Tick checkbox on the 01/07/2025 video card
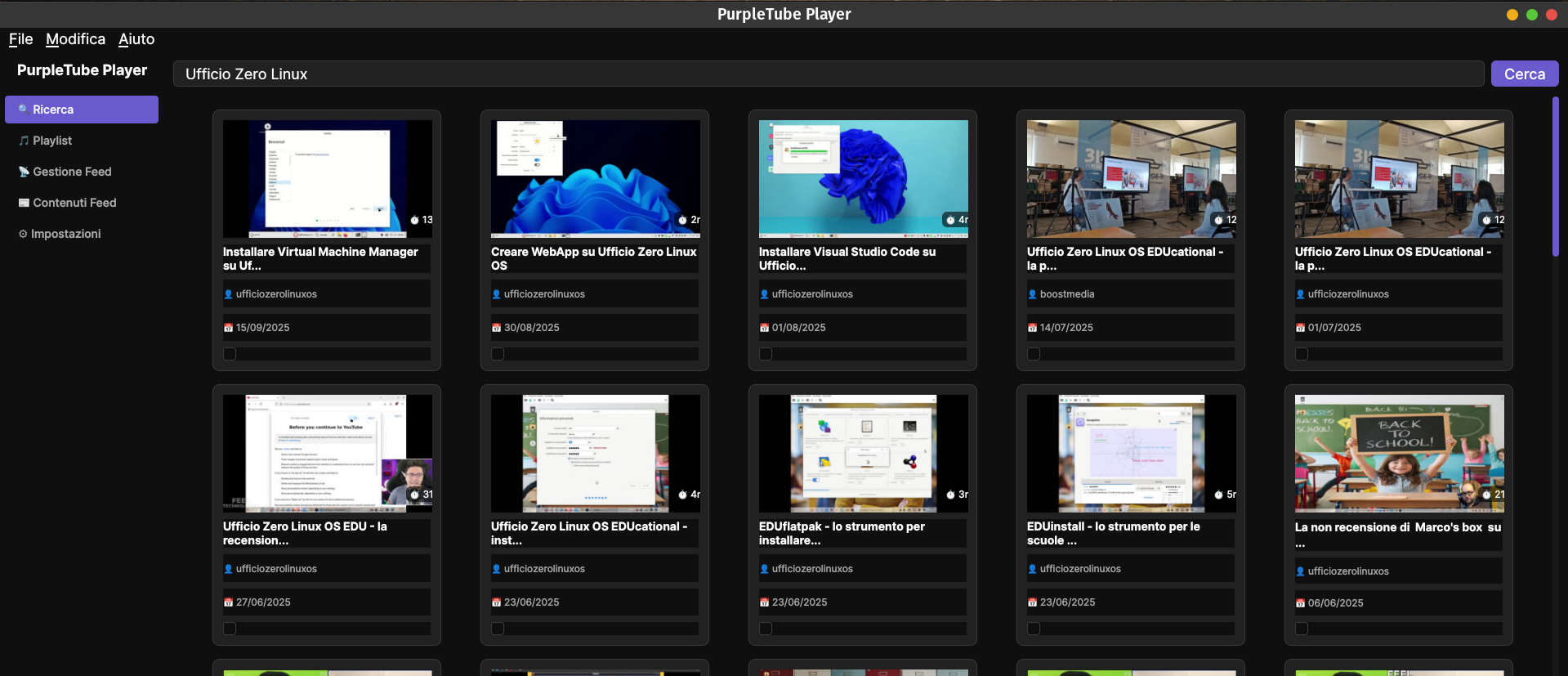This screenshot has height=676, width=1568. pos(1302,354)
